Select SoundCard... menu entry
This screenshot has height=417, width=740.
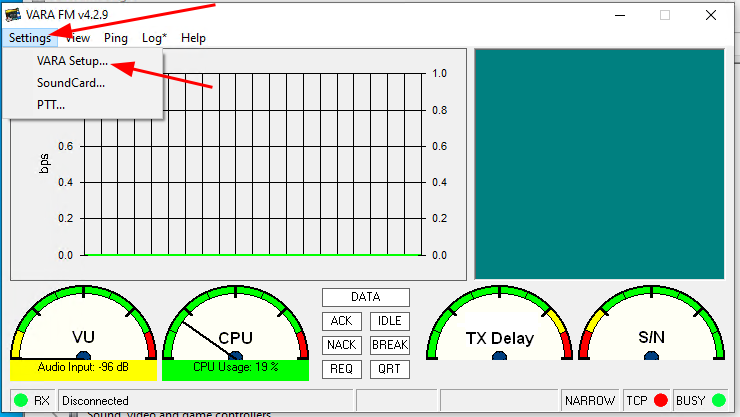click(71, 83)
